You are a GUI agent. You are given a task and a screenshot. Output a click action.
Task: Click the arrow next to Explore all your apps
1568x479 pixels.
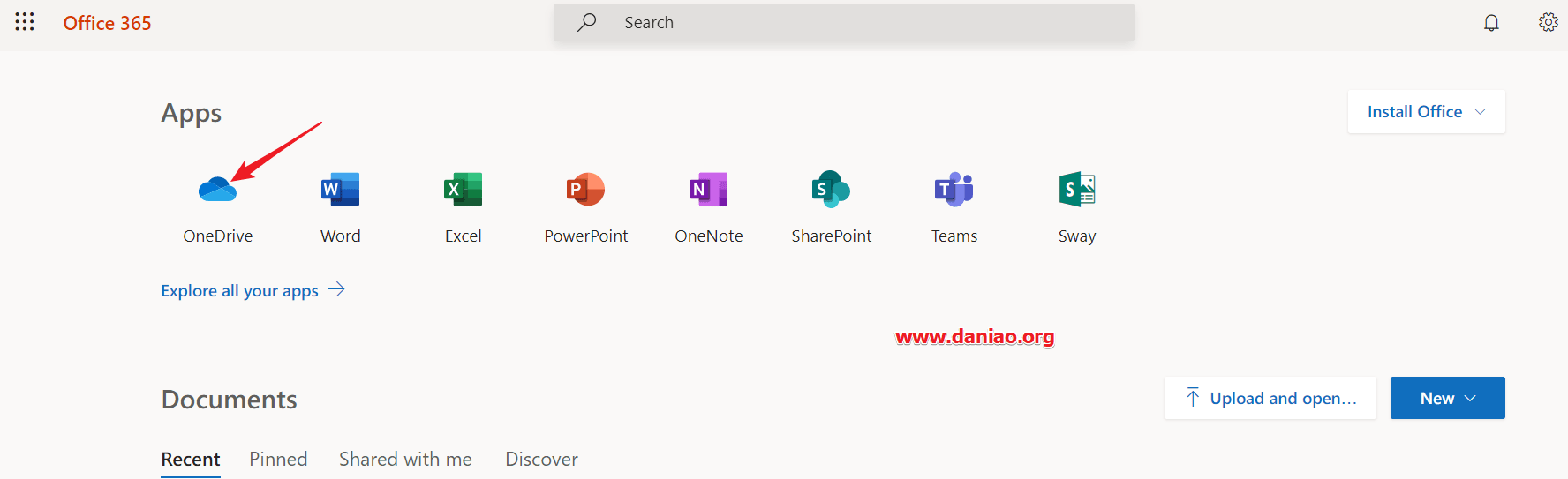click(x=336, y=289)
